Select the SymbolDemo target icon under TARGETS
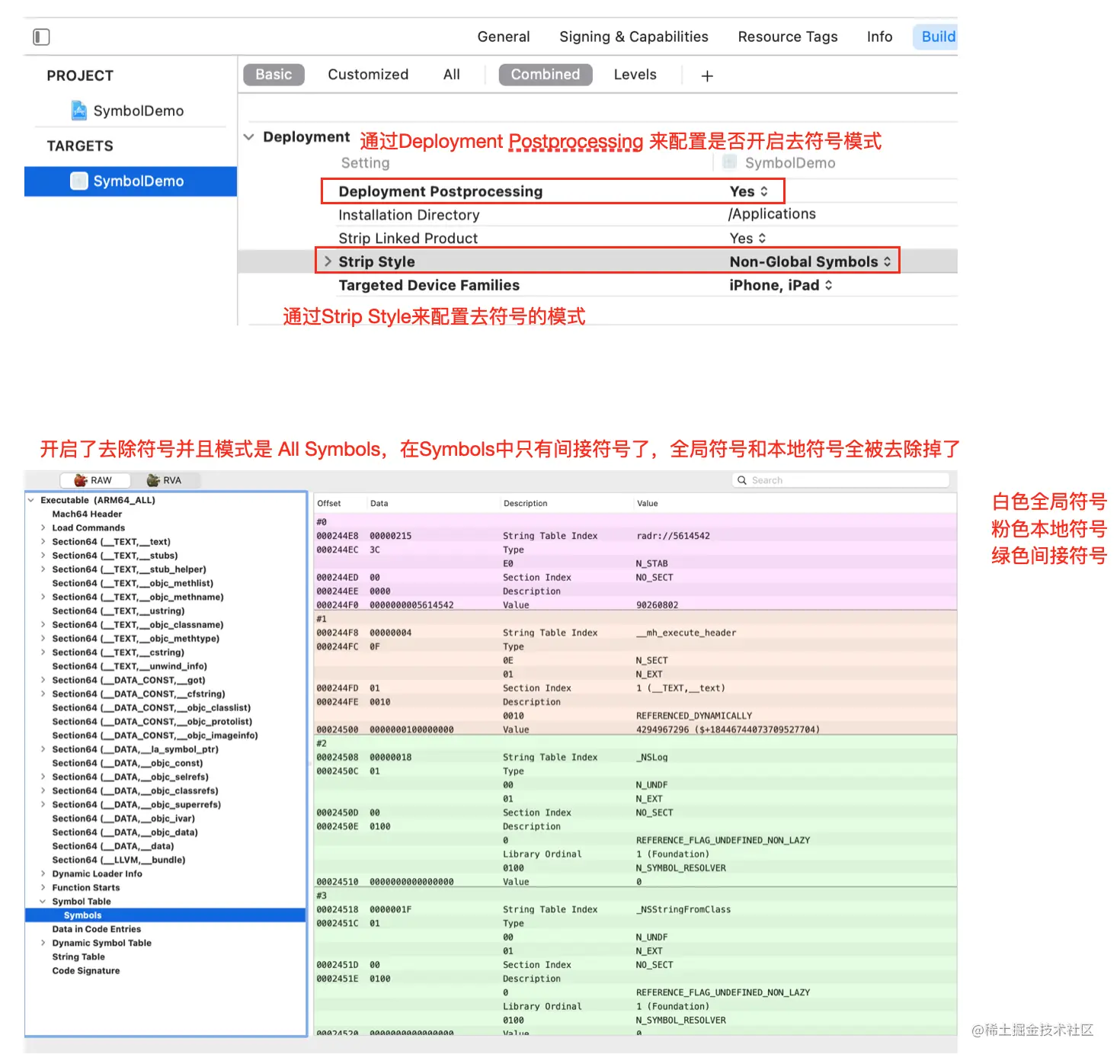 [x=78, y=181]
